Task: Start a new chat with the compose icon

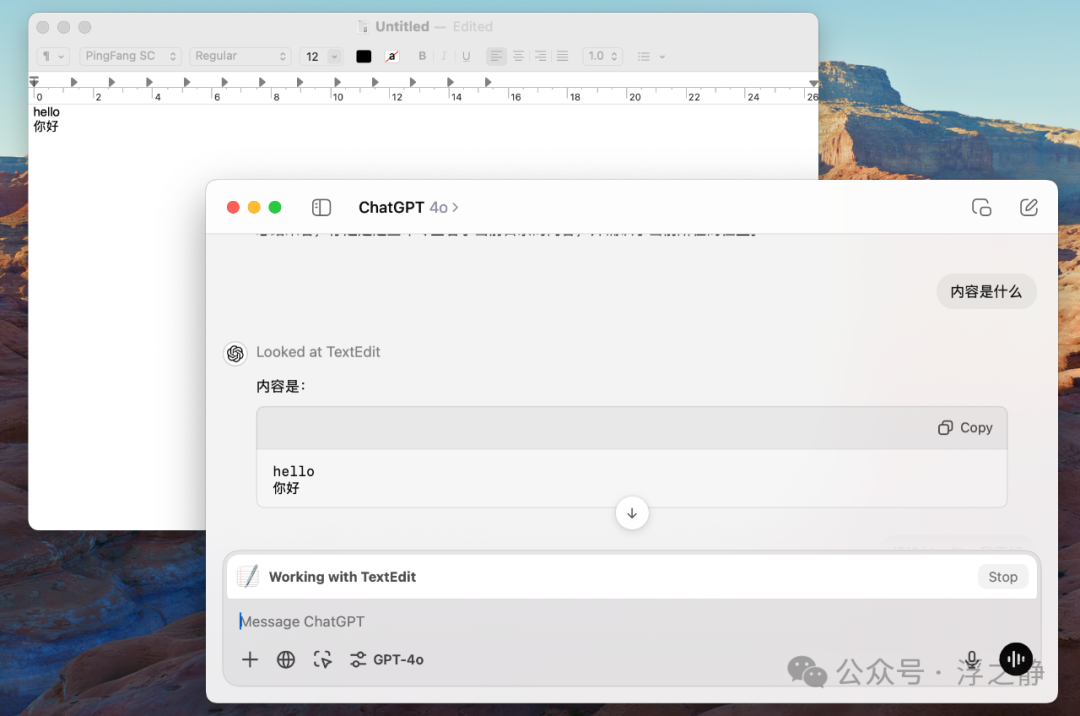Action: coord(1028,207)
